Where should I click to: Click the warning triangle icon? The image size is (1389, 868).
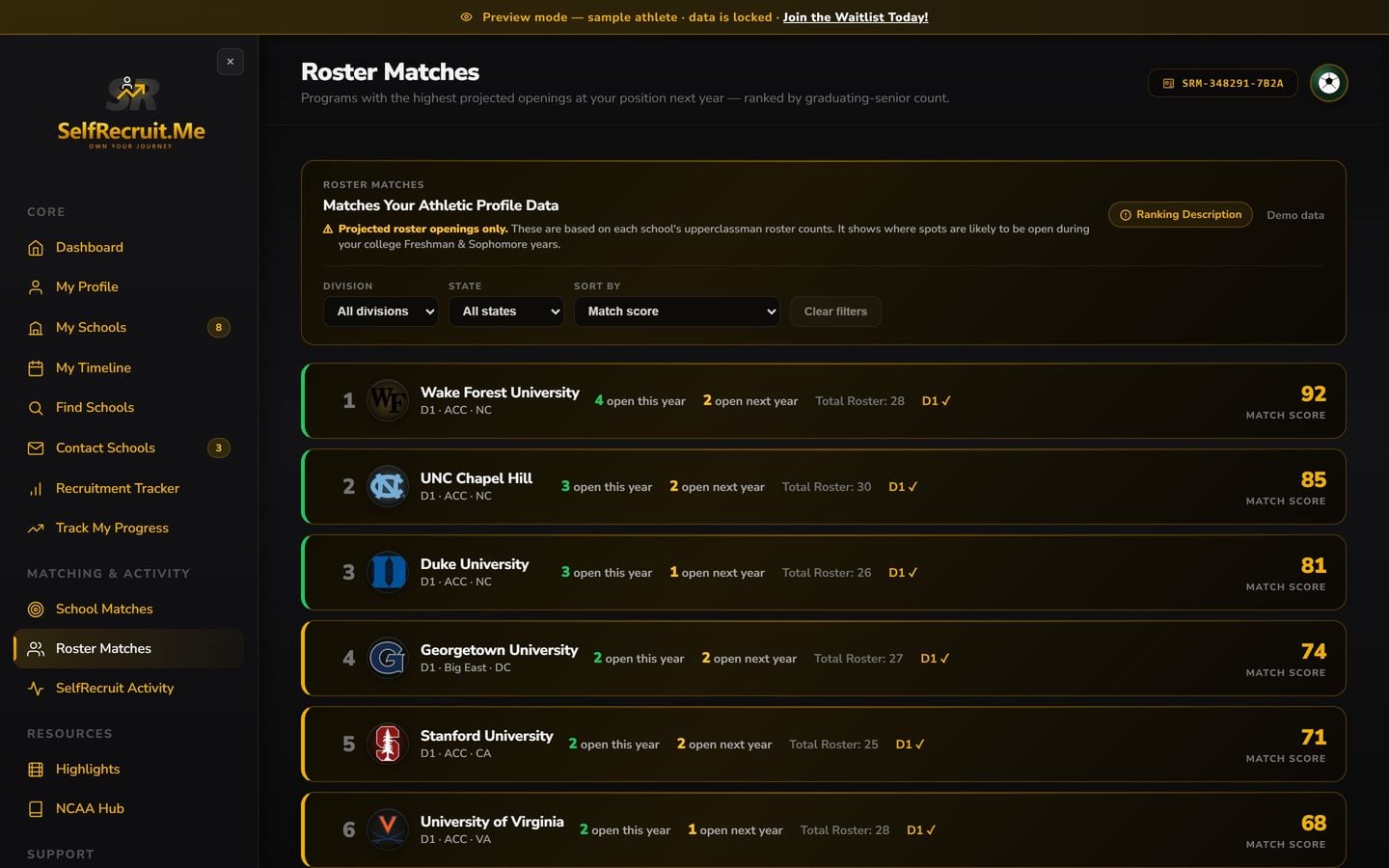point(328,230)
